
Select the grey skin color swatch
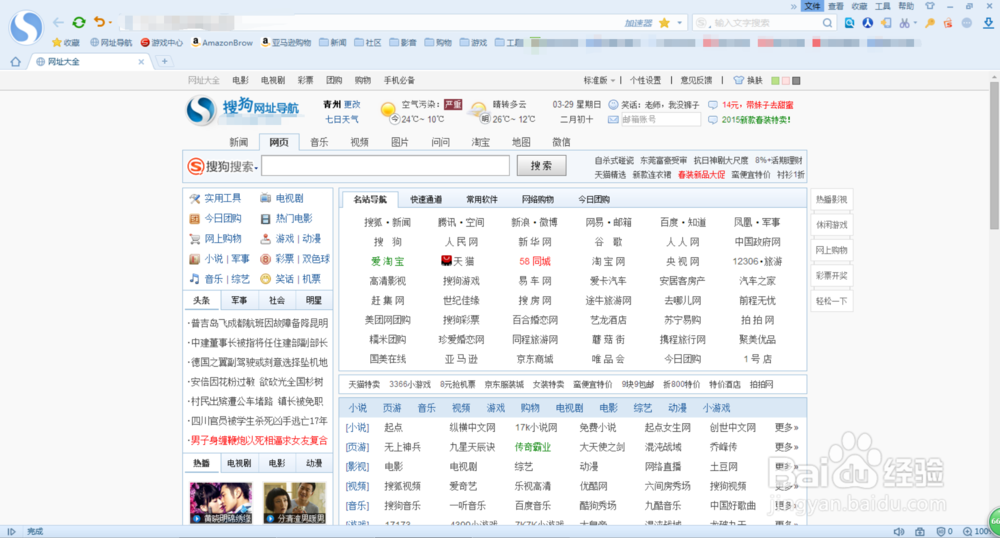tap(796, 81)
